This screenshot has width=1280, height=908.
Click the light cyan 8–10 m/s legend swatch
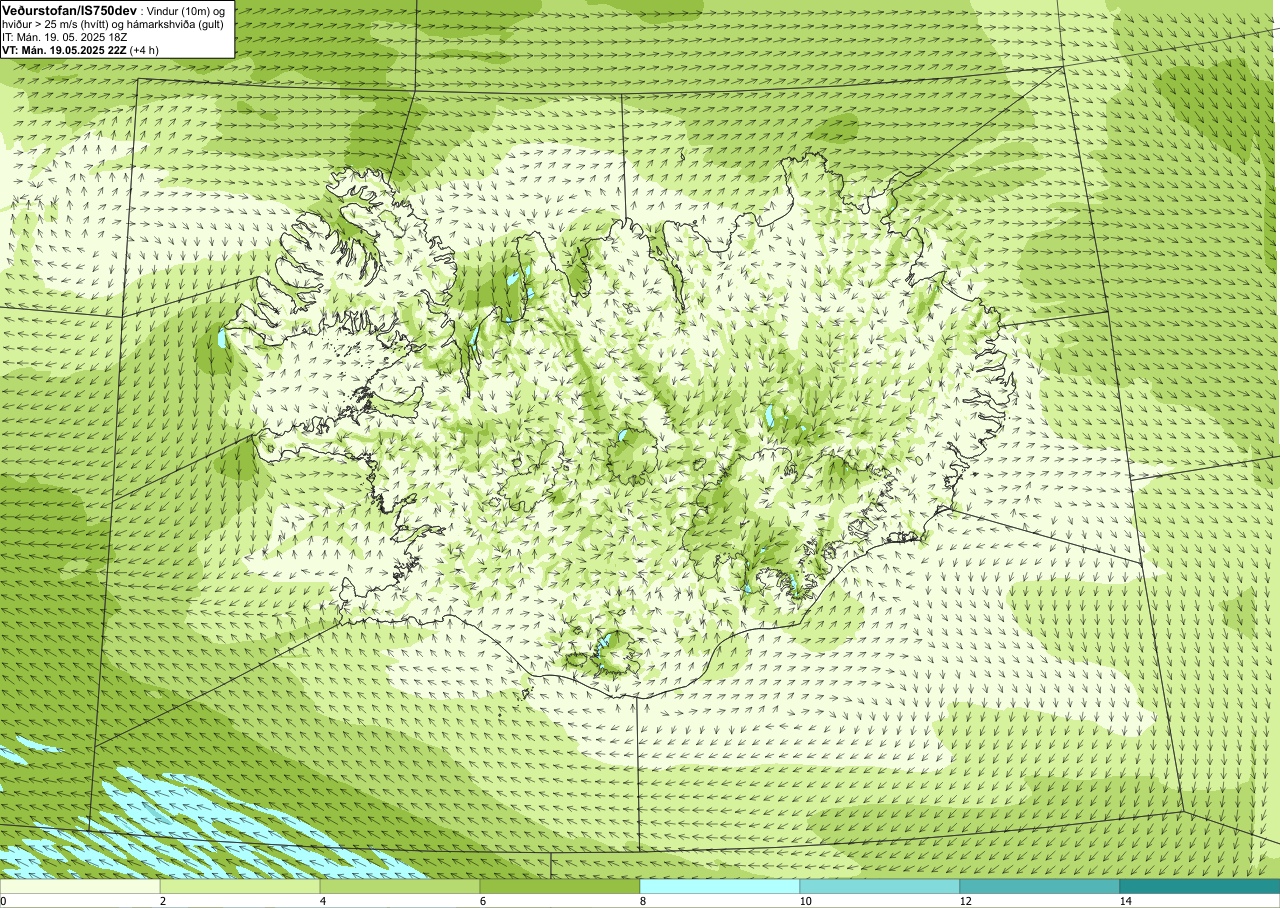pos(720,886)
